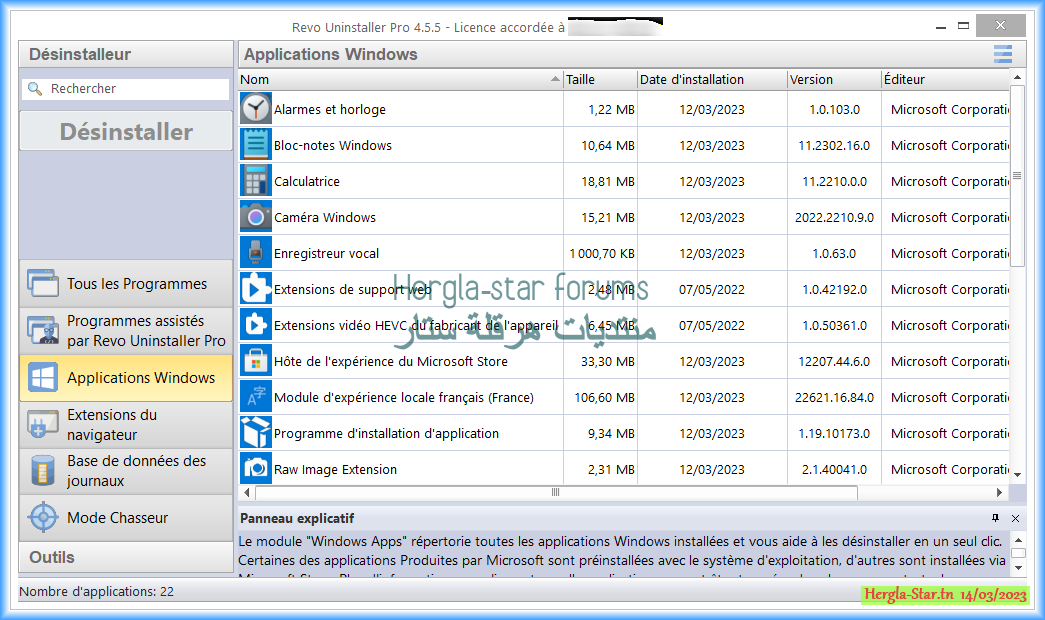Click version cell 2022.2210.9.0
The width and height of the screenshot is (1045, 620).
pos(834,217)
